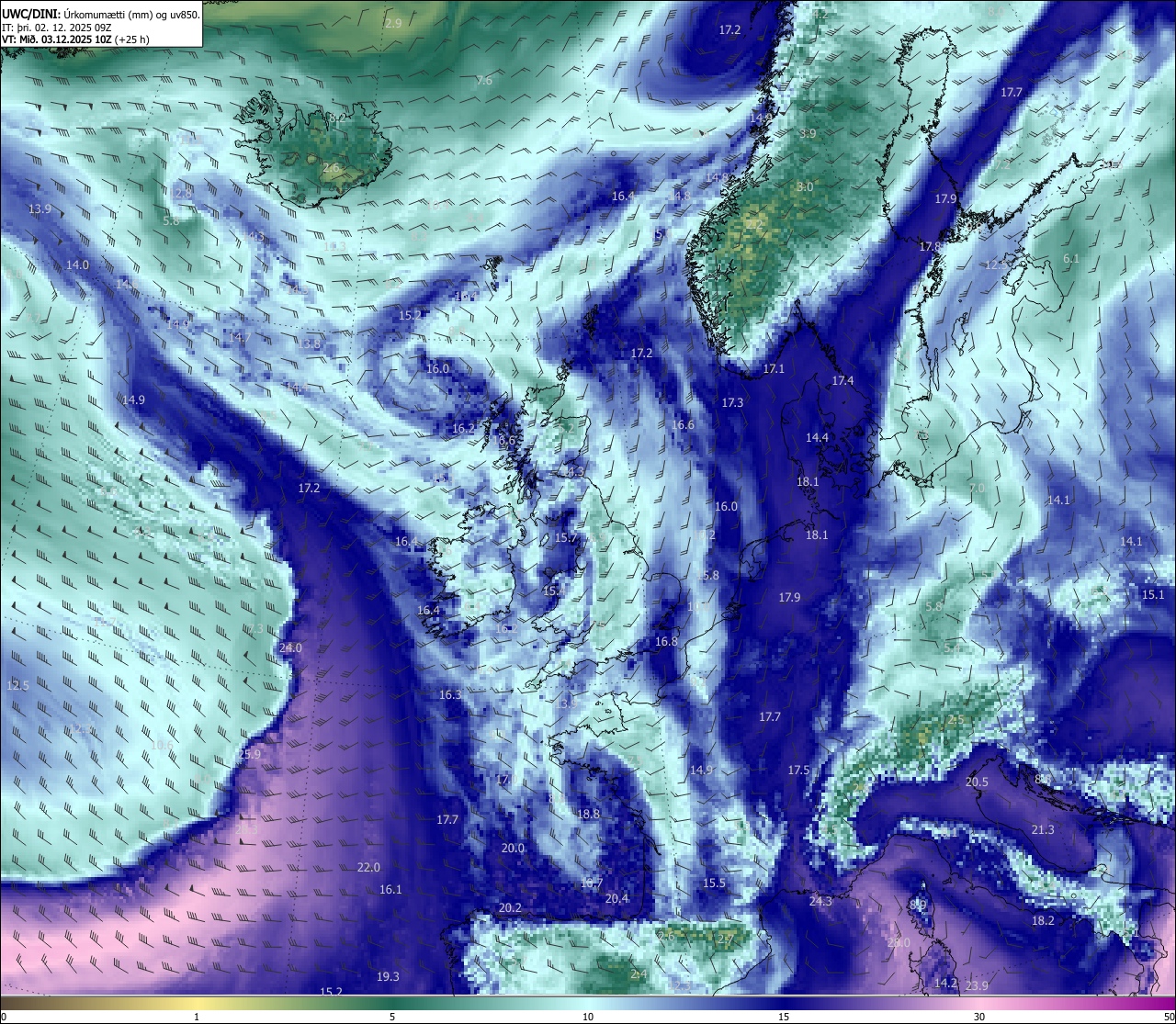Click the 7.6 value north of Iceland

484,81
